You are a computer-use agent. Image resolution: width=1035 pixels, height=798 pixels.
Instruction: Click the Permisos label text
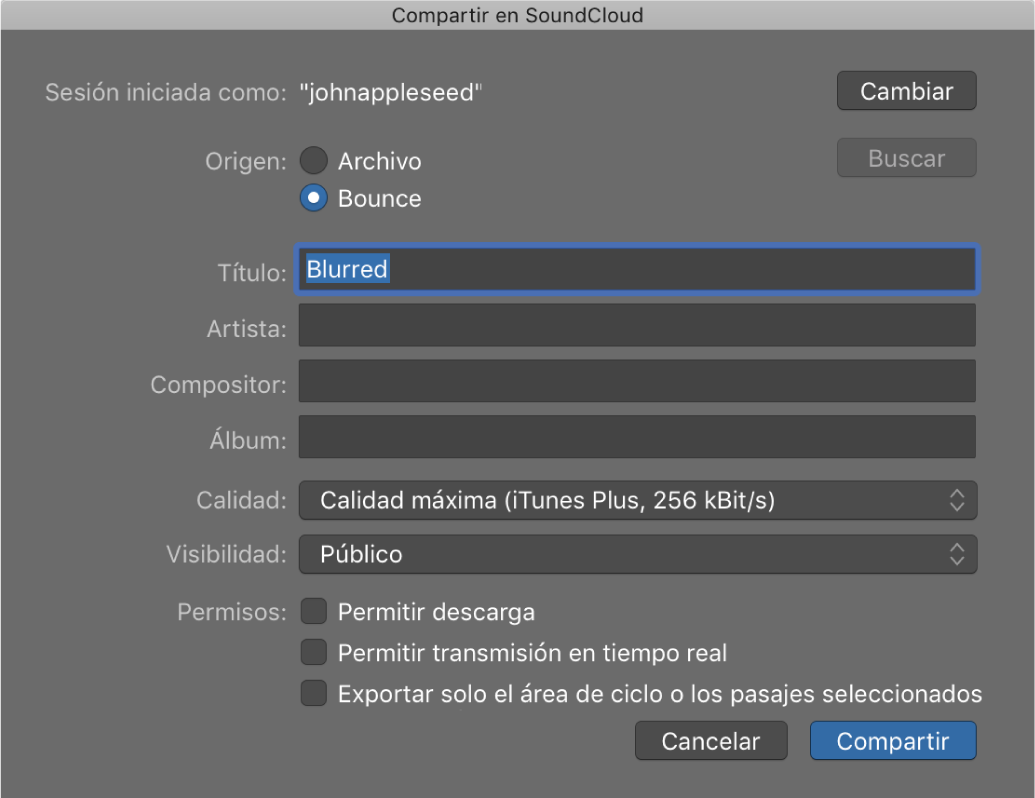pos(231,612)
